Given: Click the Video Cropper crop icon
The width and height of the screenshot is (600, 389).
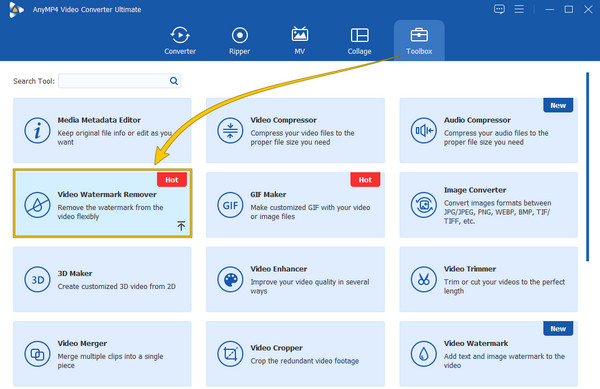Looking at the screenshot, I should tap(230, 354).
